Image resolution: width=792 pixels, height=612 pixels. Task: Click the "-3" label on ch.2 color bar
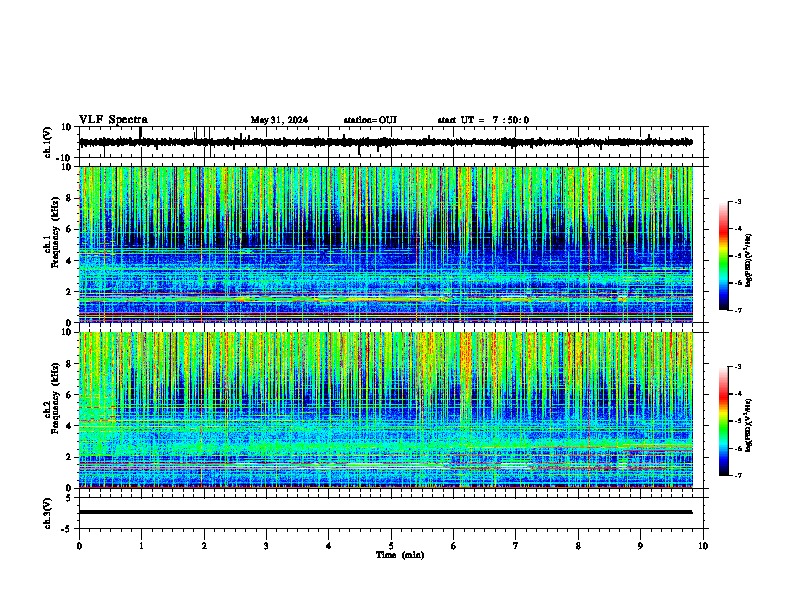tap(737, 367)
